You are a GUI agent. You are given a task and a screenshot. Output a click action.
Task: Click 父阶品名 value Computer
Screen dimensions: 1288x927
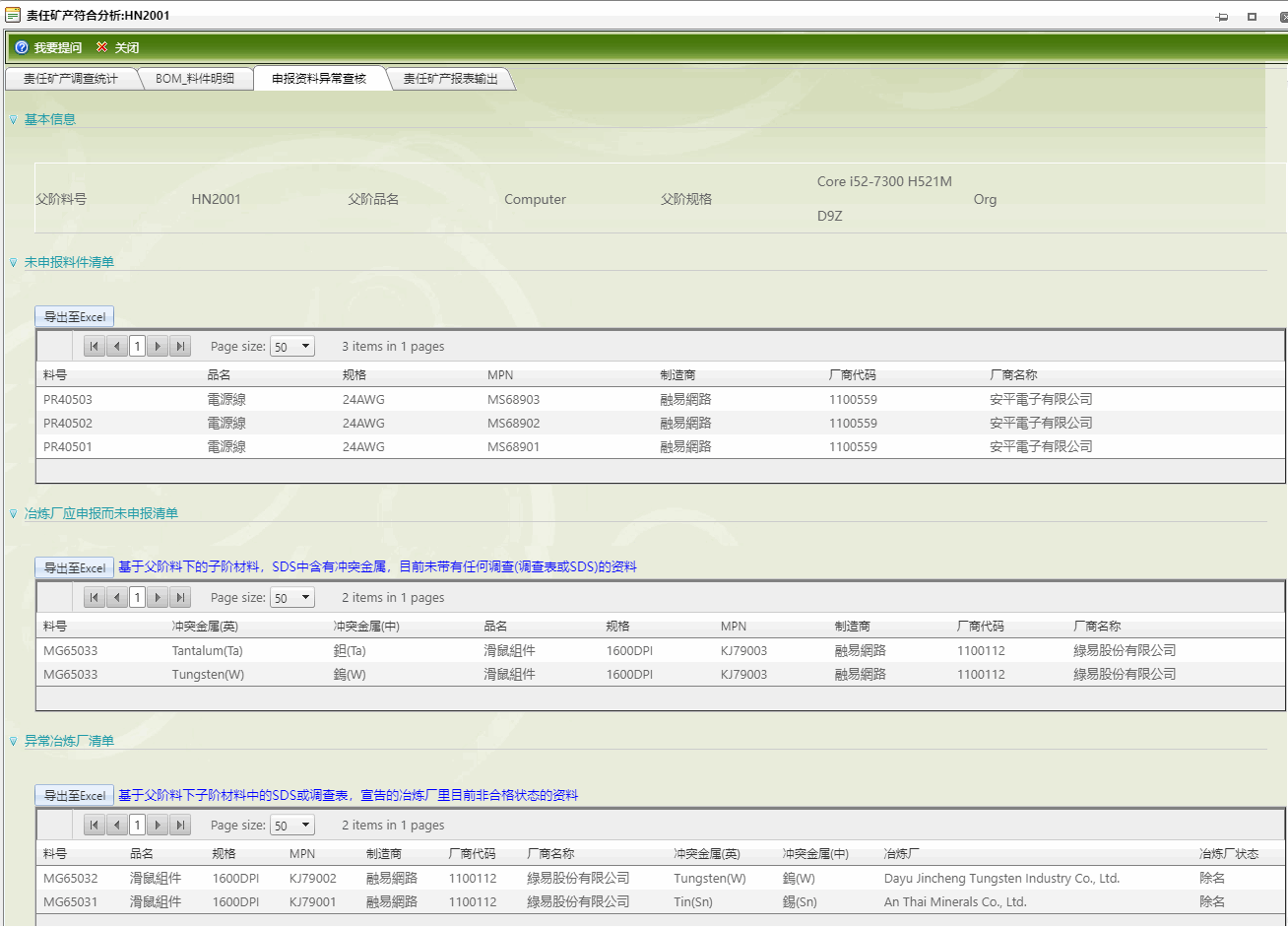click(x=535, y=199)
